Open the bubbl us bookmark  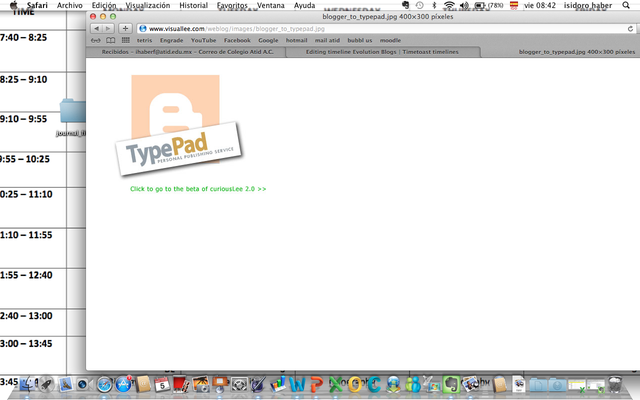coord(360,40)
